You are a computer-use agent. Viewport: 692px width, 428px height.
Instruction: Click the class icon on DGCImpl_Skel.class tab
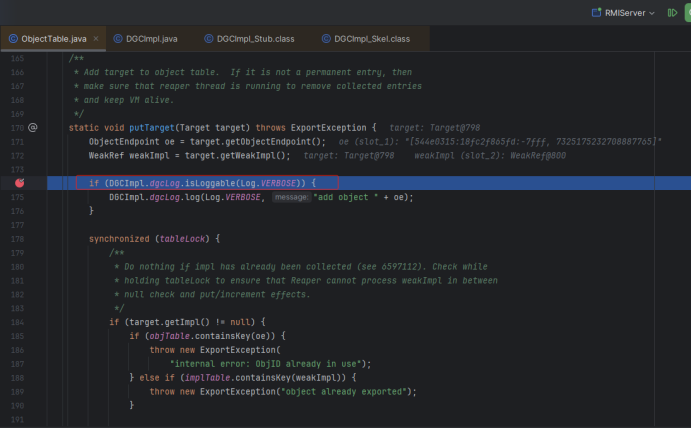(x=326, y=39)
